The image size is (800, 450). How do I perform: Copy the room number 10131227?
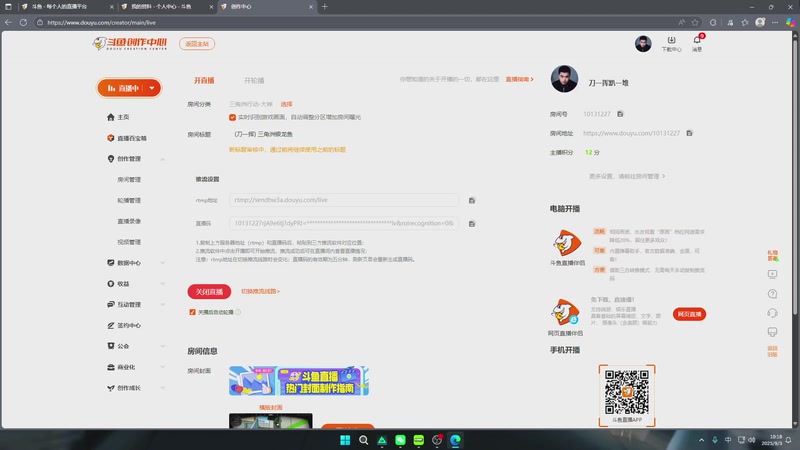point(620,114)
